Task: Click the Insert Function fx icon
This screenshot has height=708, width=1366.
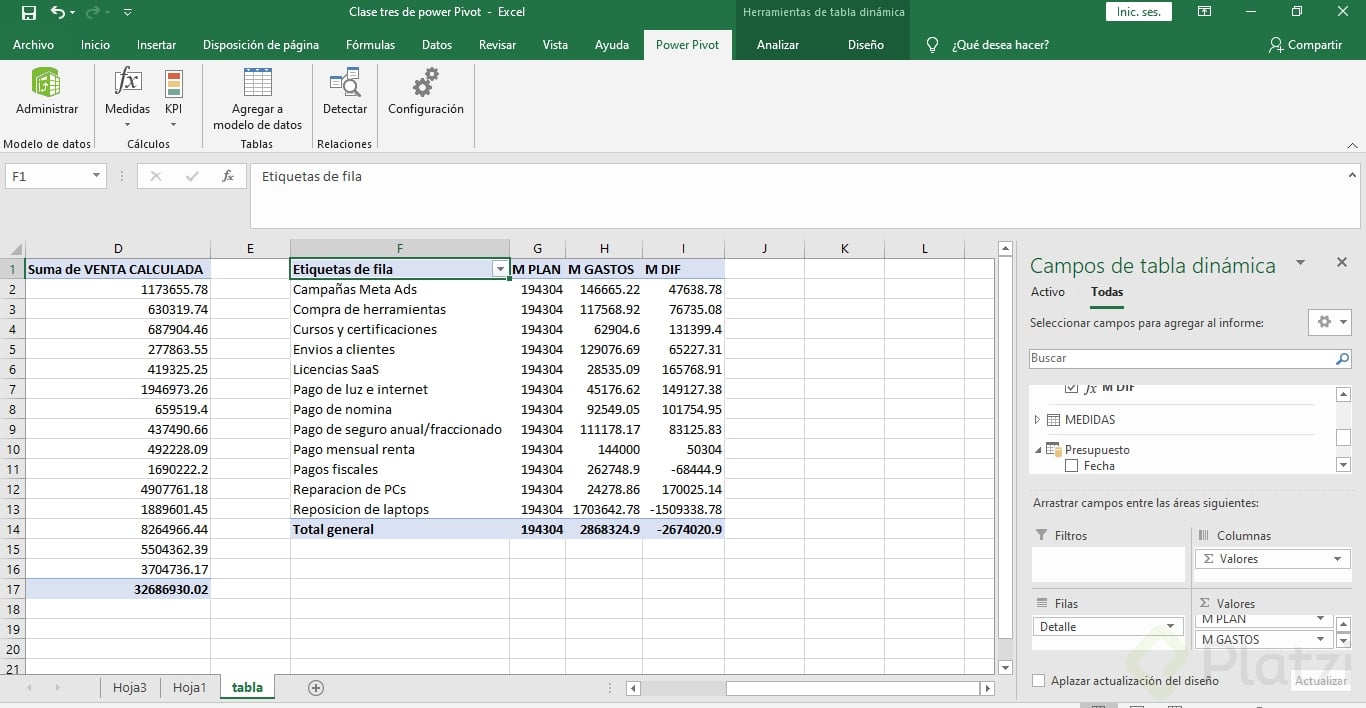Action: tap(228, 176)
